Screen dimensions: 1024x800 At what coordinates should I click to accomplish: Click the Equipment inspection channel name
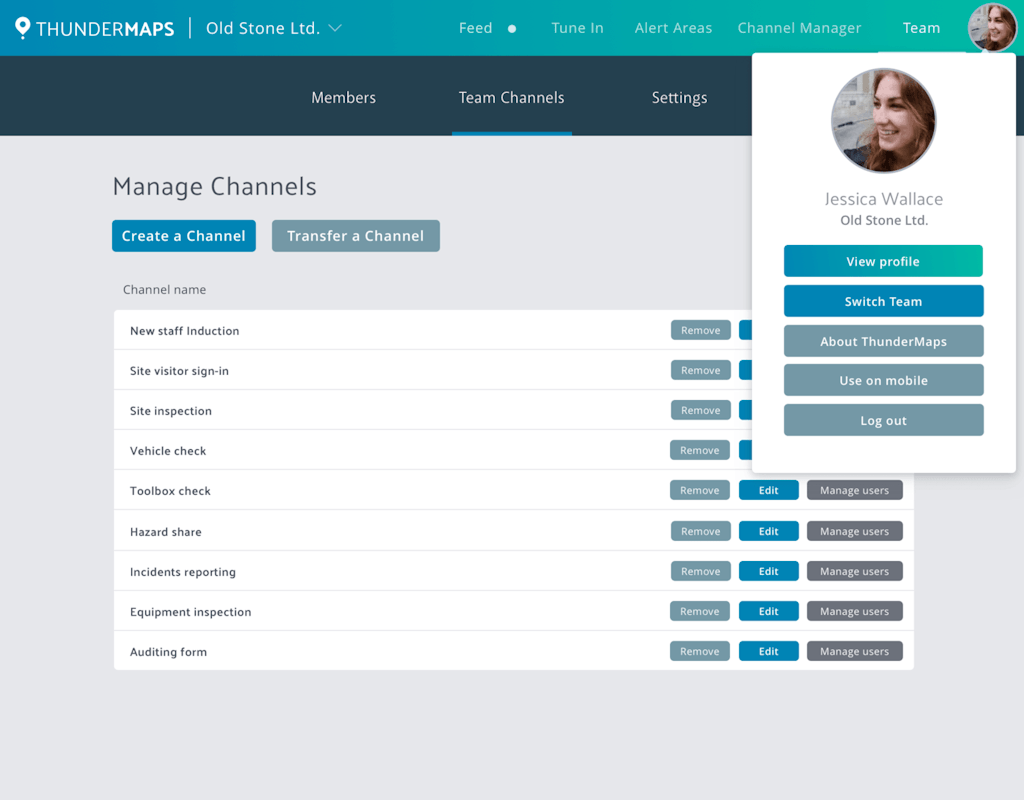[x=191, y=612]
